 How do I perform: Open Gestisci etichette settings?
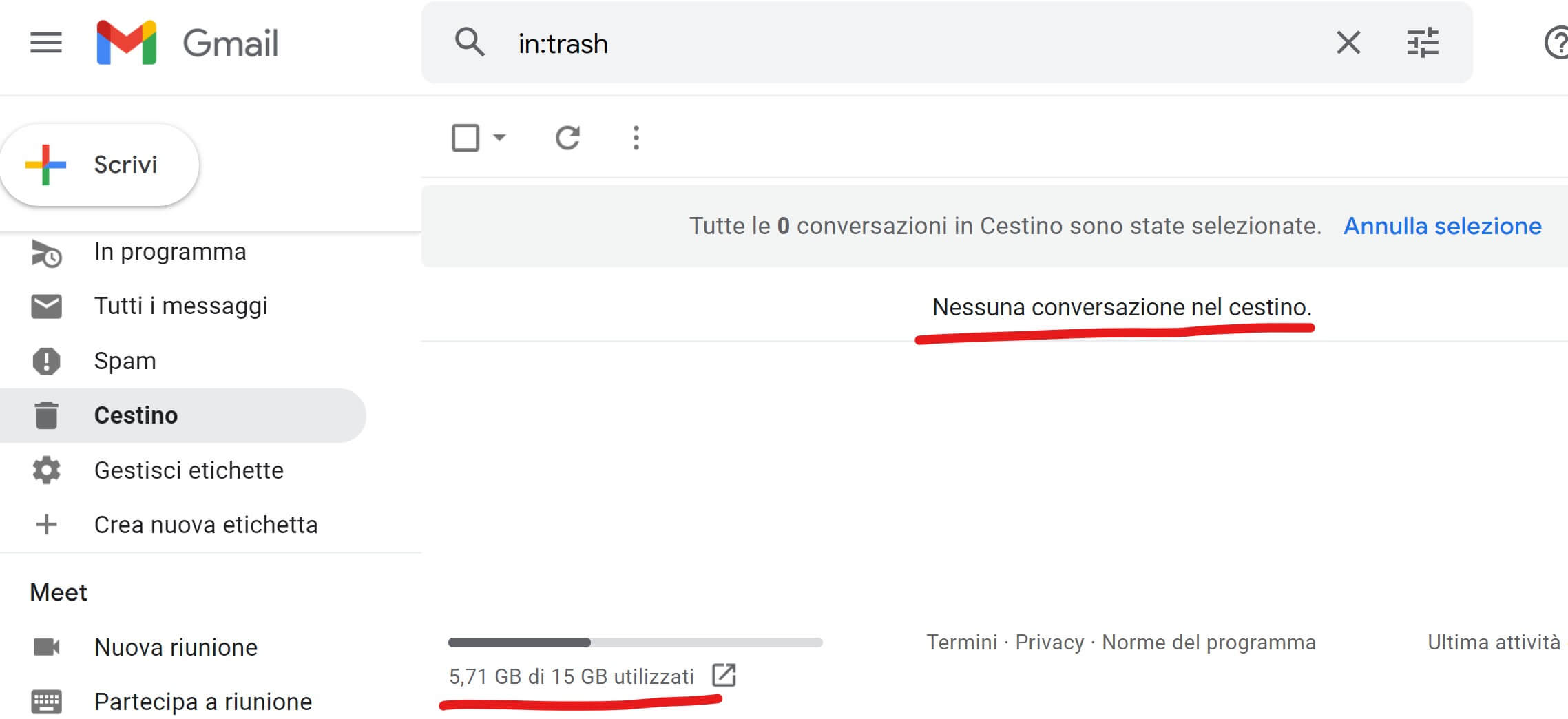pyautogui.click(x=188, y=470)
